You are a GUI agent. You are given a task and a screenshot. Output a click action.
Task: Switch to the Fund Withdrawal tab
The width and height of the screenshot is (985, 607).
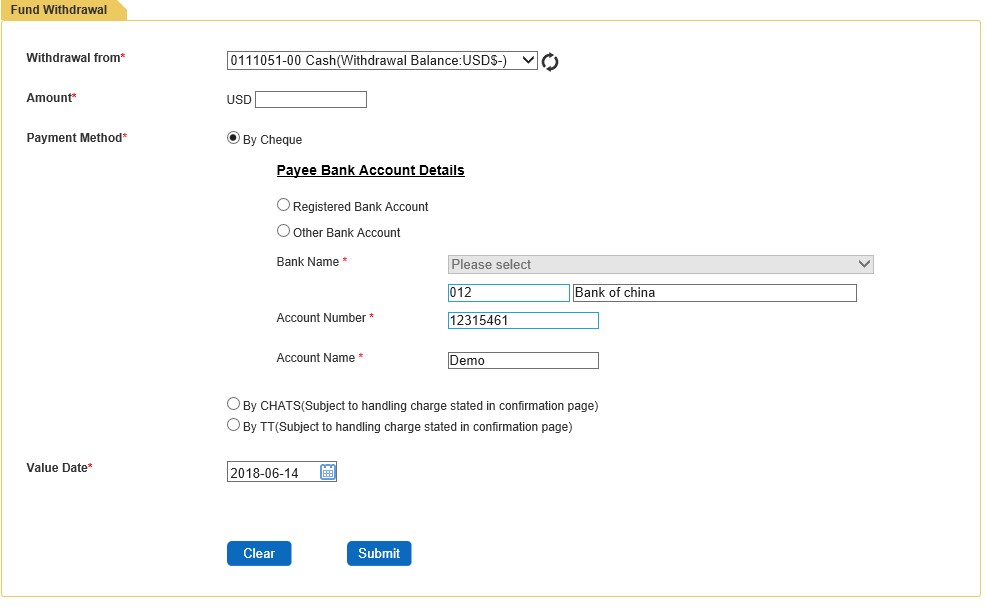click(59, 10)
